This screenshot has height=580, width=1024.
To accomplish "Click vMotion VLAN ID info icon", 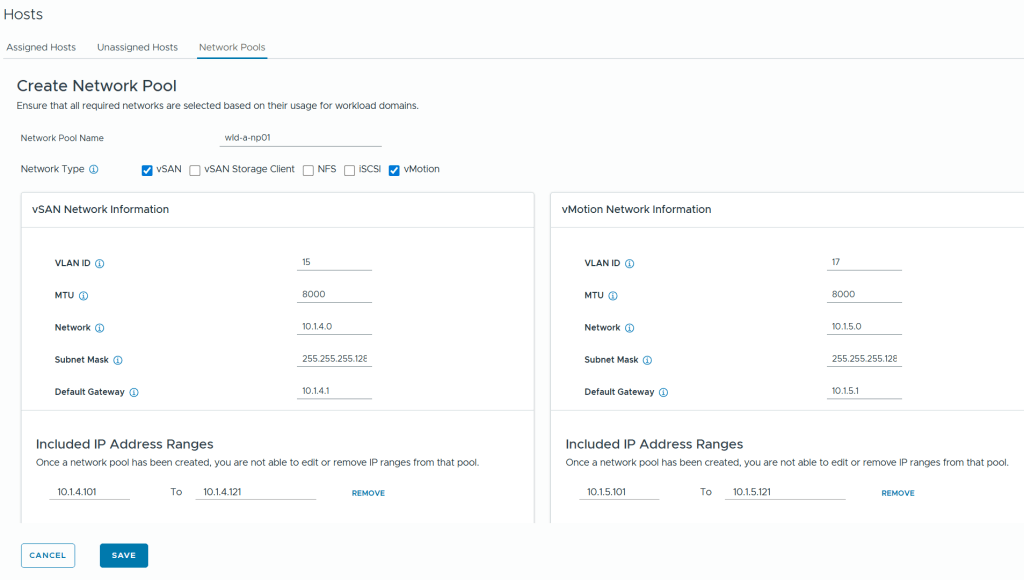I will coord(630,264).
